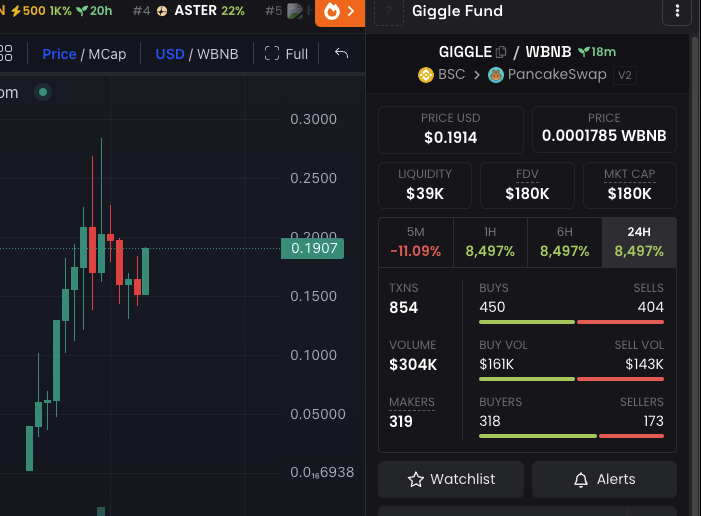Open the #5 trending pair

(x=289, y=11)
